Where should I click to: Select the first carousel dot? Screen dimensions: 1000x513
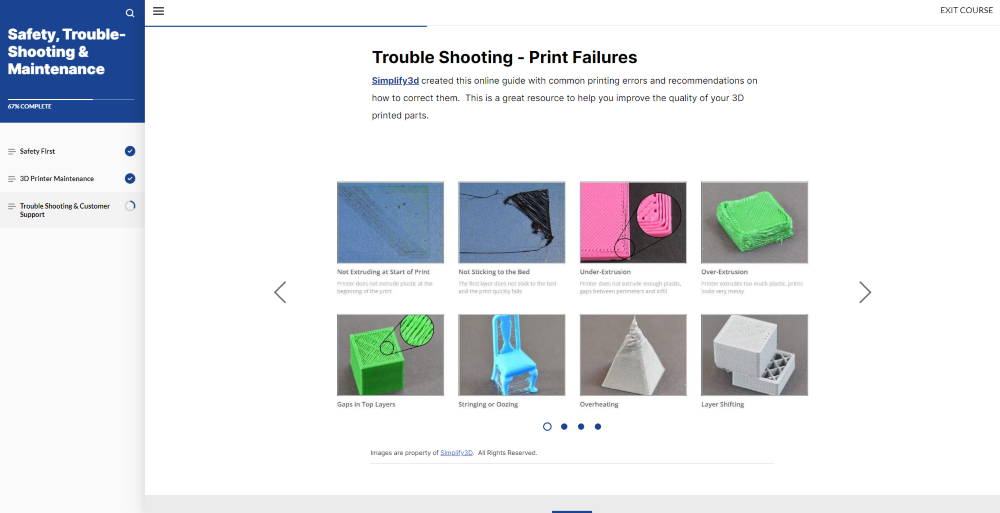point(547,427)
